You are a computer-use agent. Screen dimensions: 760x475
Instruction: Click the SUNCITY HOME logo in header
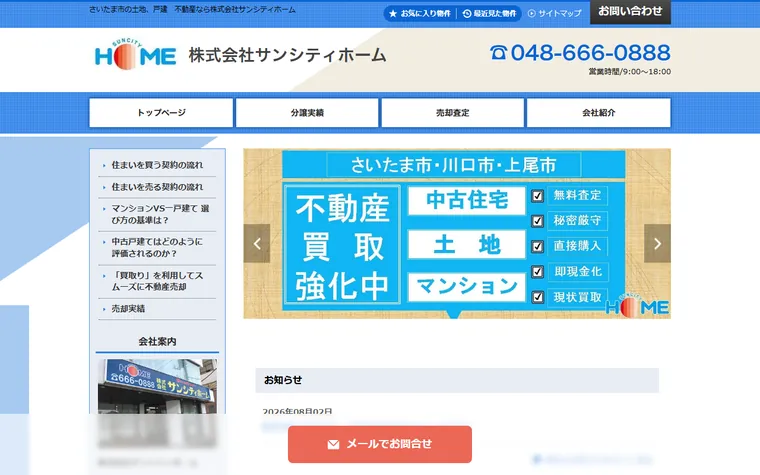(x=135, y=54)
